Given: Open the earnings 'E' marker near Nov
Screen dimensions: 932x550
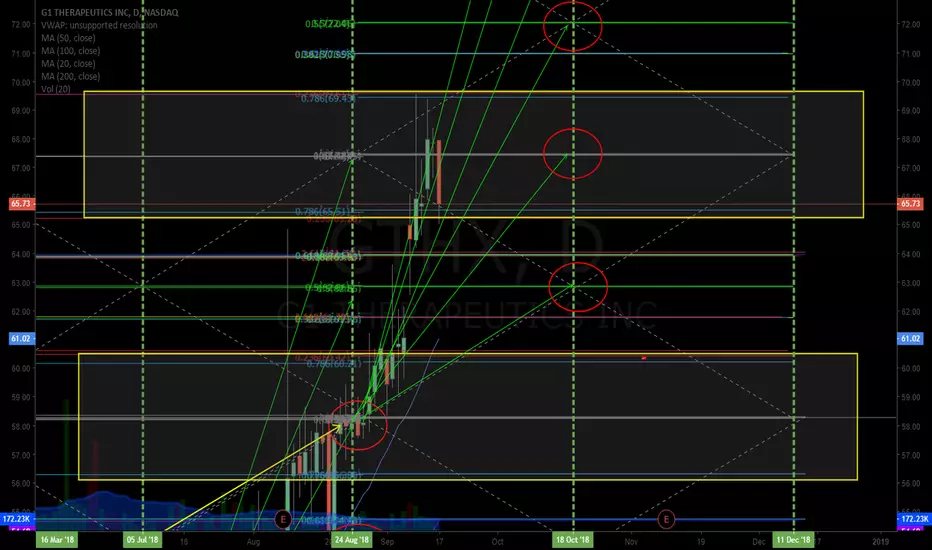Looking at the screenshot, I should pyautogui.click(x=666, y=519).
